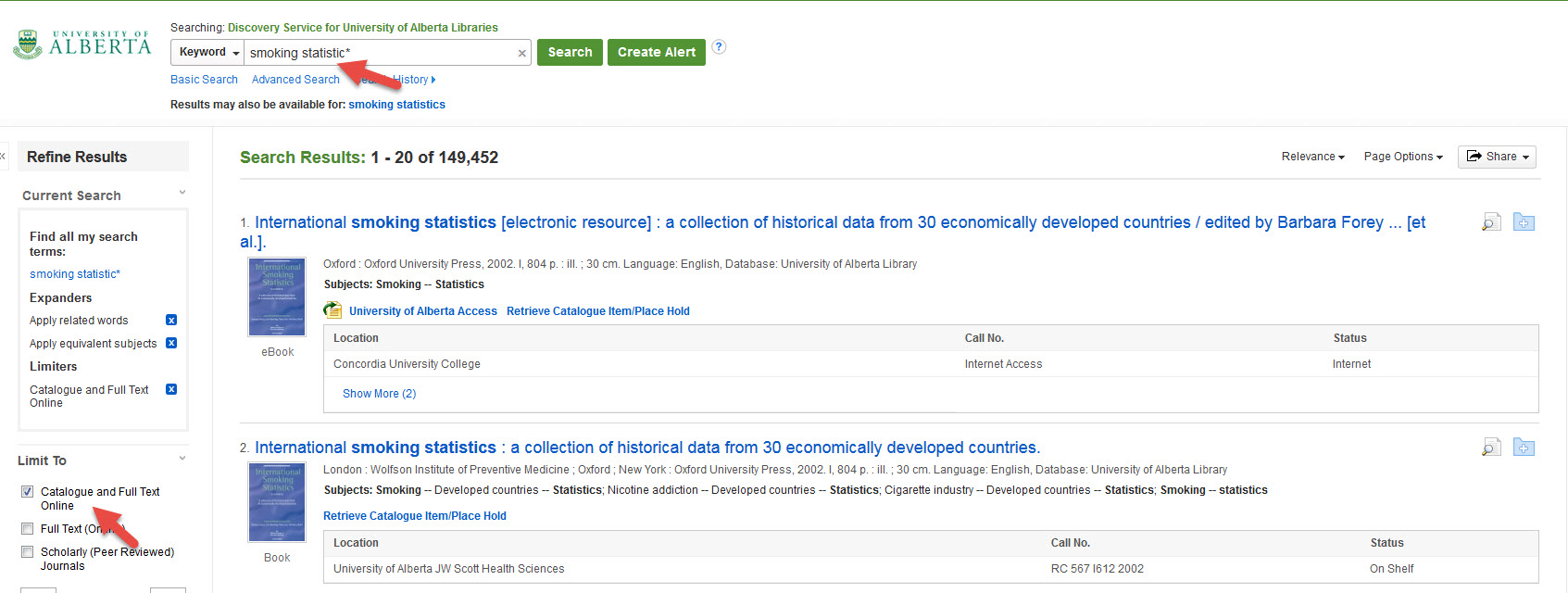Click University of Alberta JW Scott Health Sciences

(449, 569)
